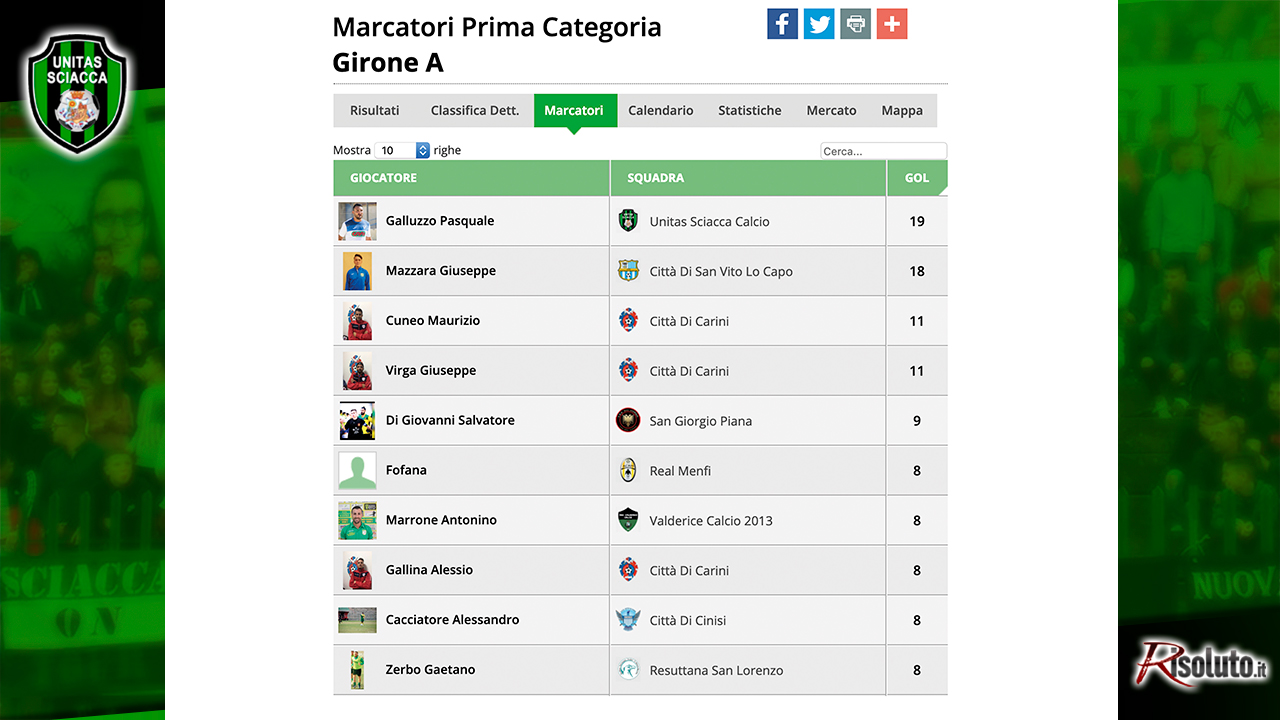Select the Statistiche tab

pyautogui.click(x=750, y=110)
